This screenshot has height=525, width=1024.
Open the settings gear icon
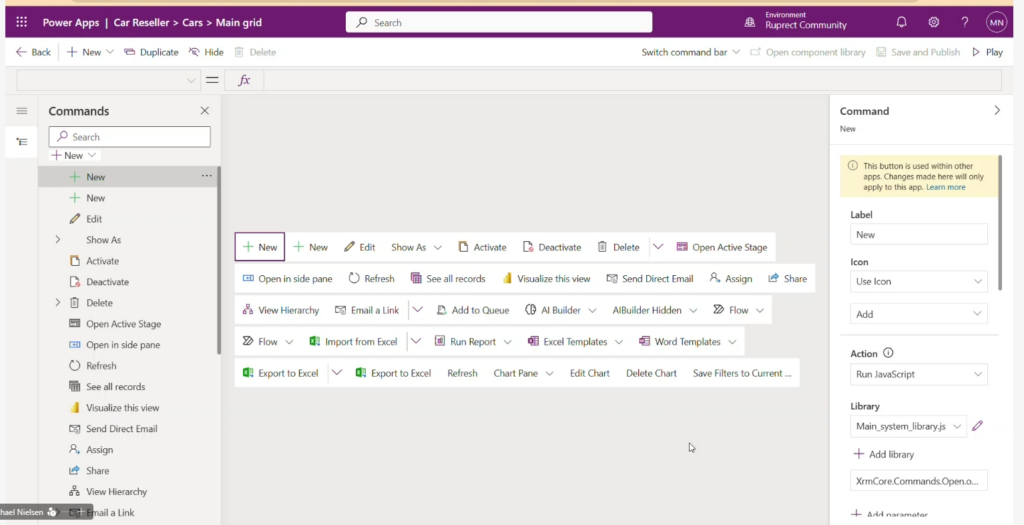[x=933, y=22]
